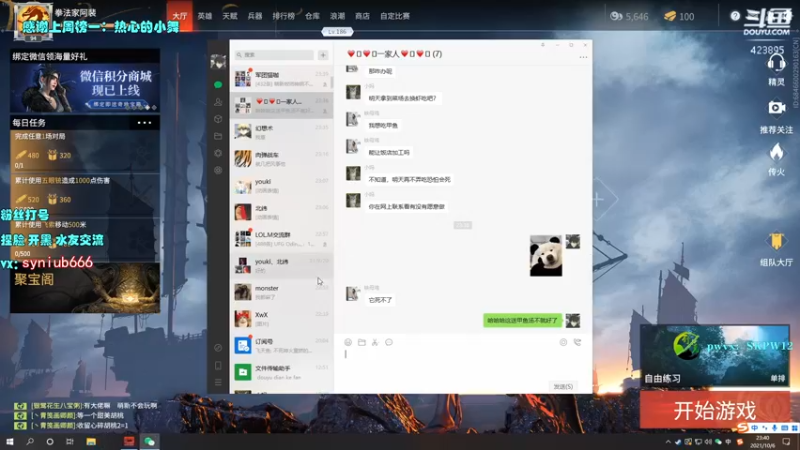Click send file folder icon in chat toolbar
The width and height of the screenshot is (800, 450).
(362, 342)
